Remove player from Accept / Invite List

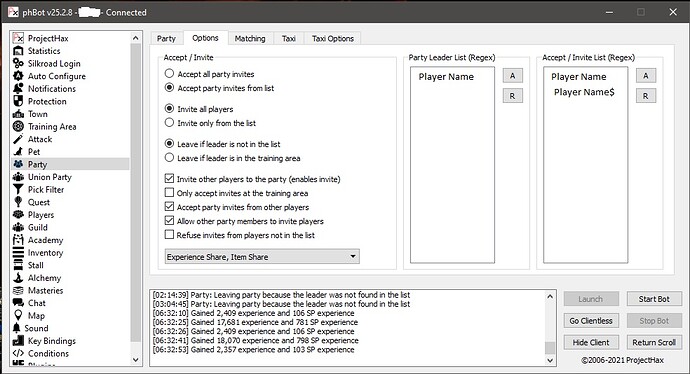(646, 95)
